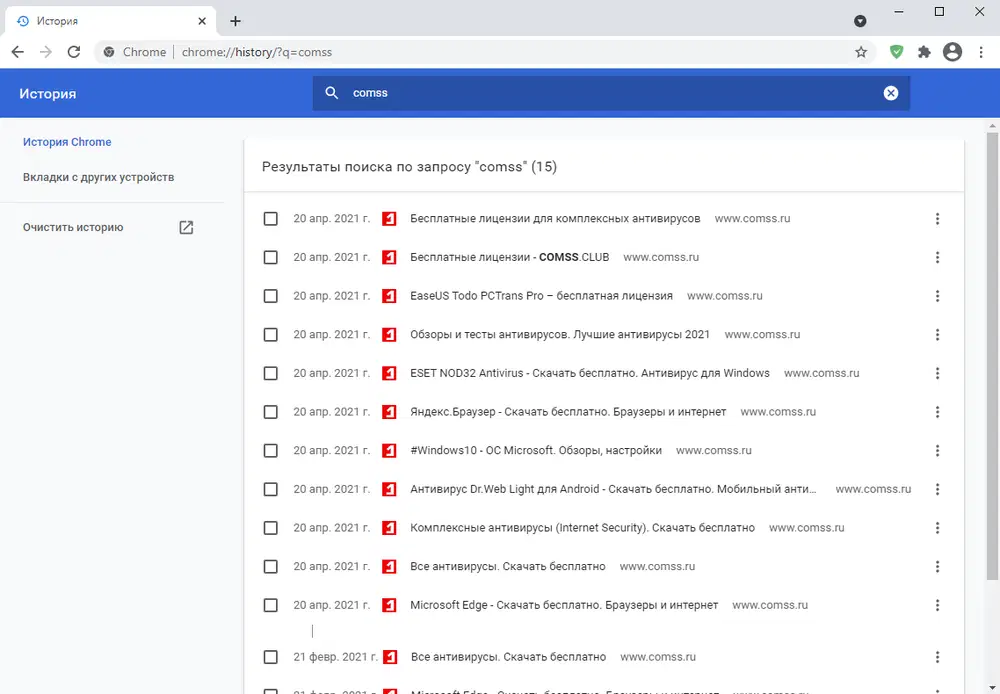Select the Обзоры и тесты антивирусов checkbox

[270, 335]
